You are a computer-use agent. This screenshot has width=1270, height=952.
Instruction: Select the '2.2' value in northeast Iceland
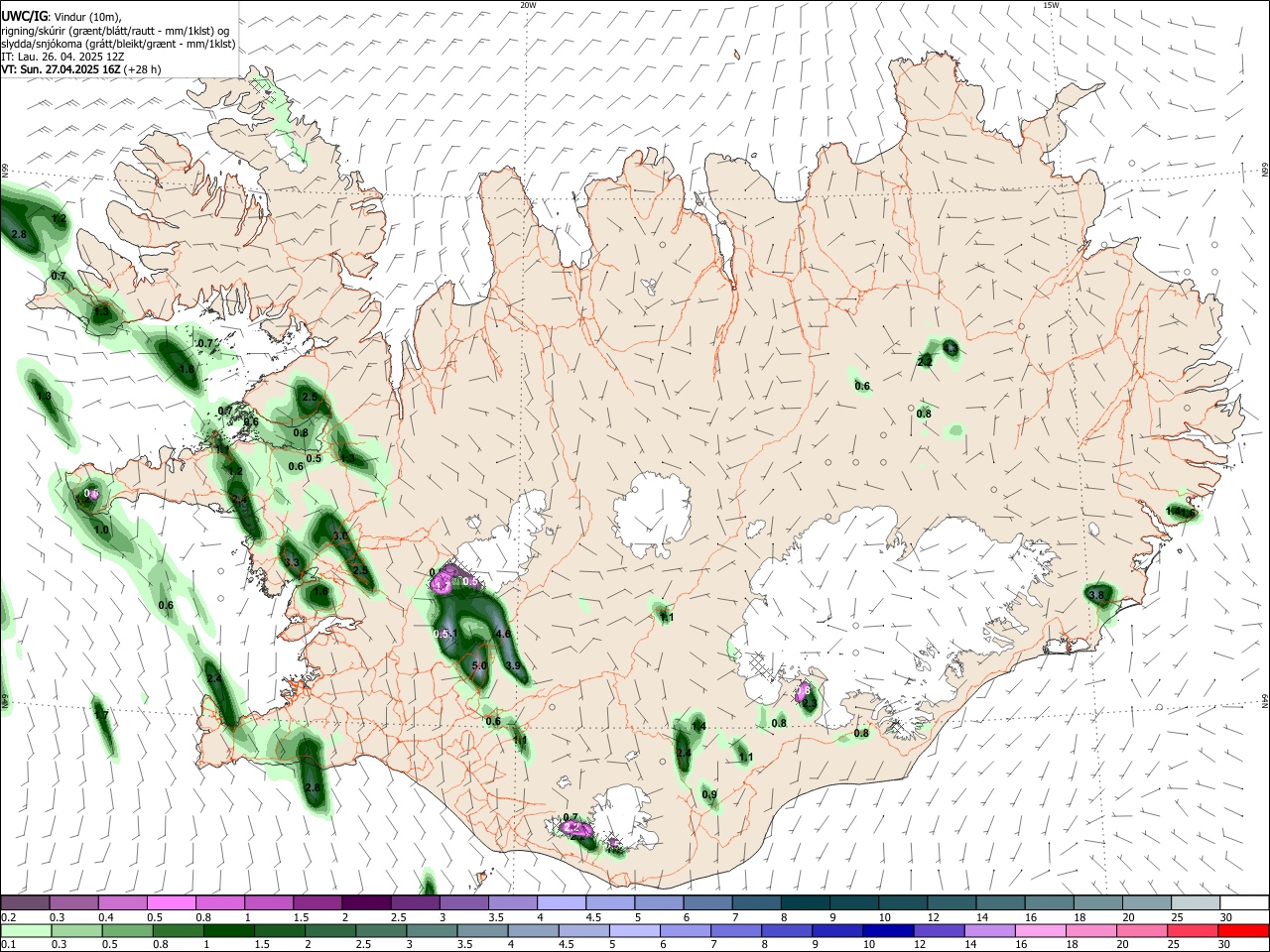(x=925, y=362)
